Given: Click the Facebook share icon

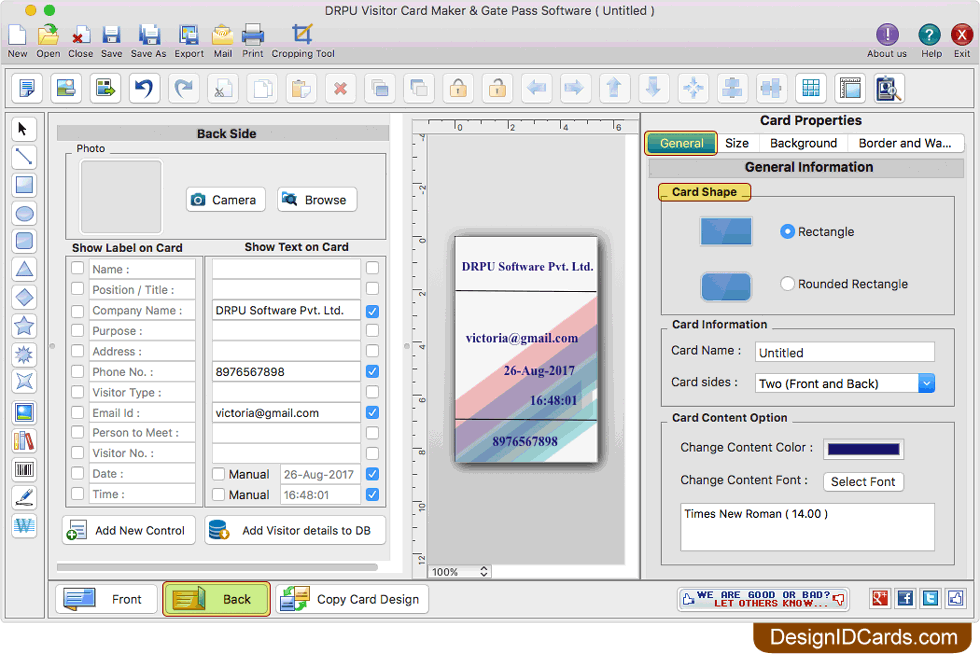Looking at the screenshot, I should [905, 598].
